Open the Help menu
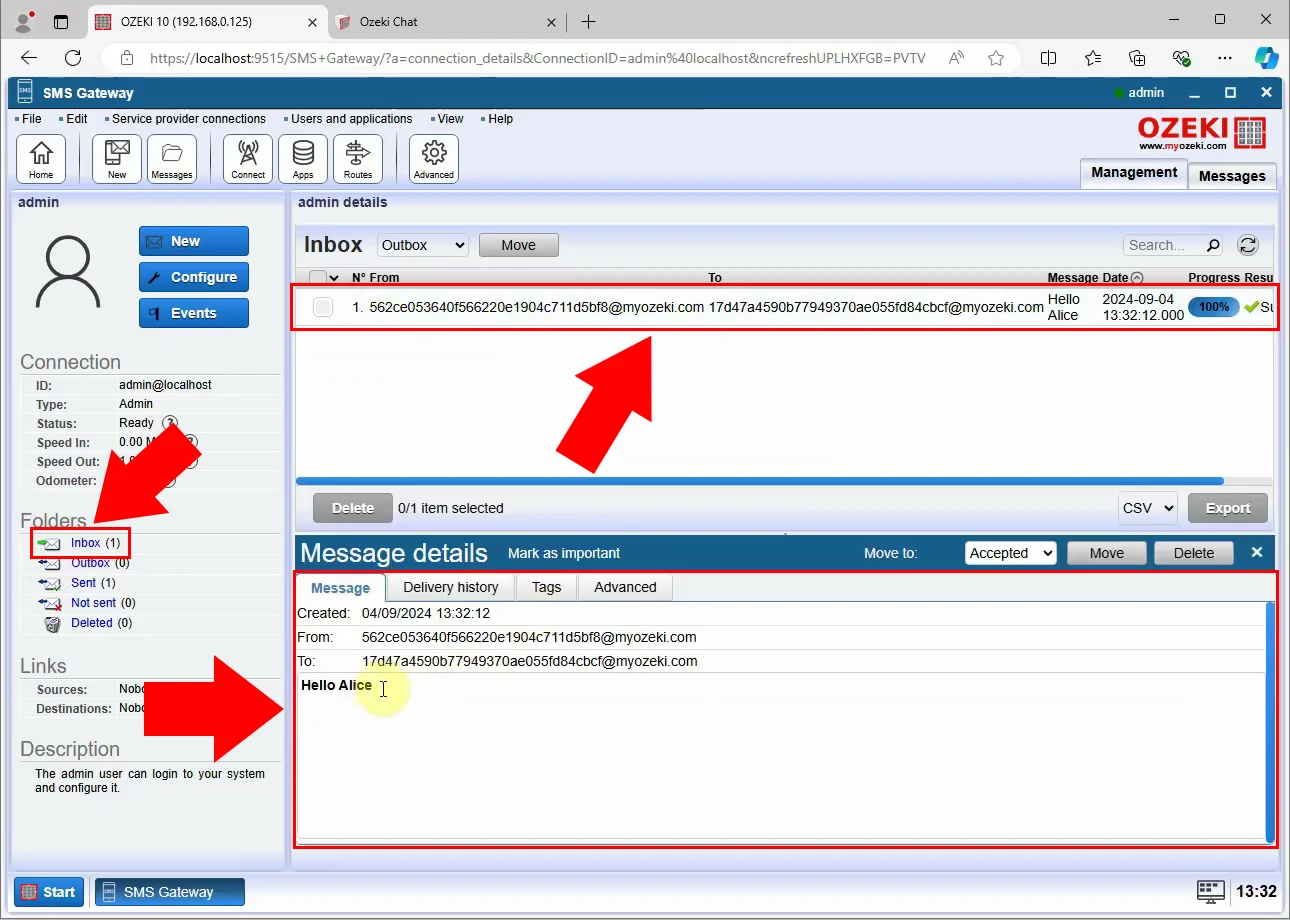Image resolution: width=1290 pixels, height=920 pixels. tap(500, 118)
